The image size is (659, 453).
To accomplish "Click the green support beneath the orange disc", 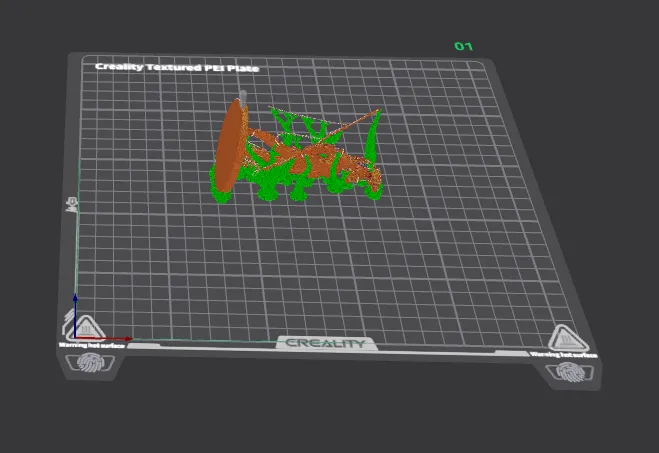I will pos(221,191).
